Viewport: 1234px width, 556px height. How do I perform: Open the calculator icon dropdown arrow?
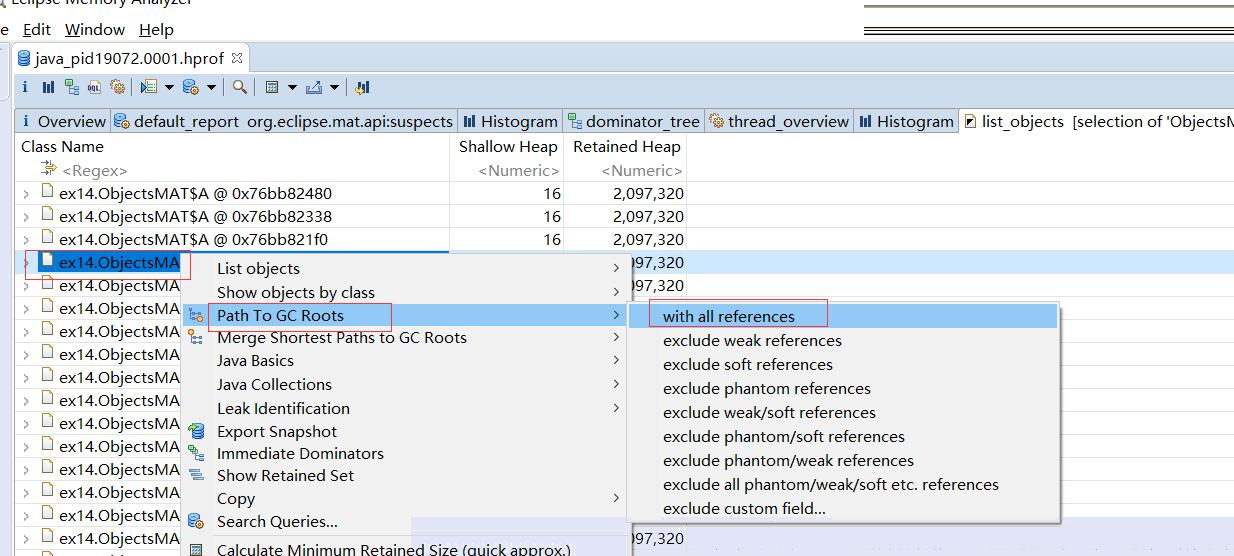[x=292, y=87]
